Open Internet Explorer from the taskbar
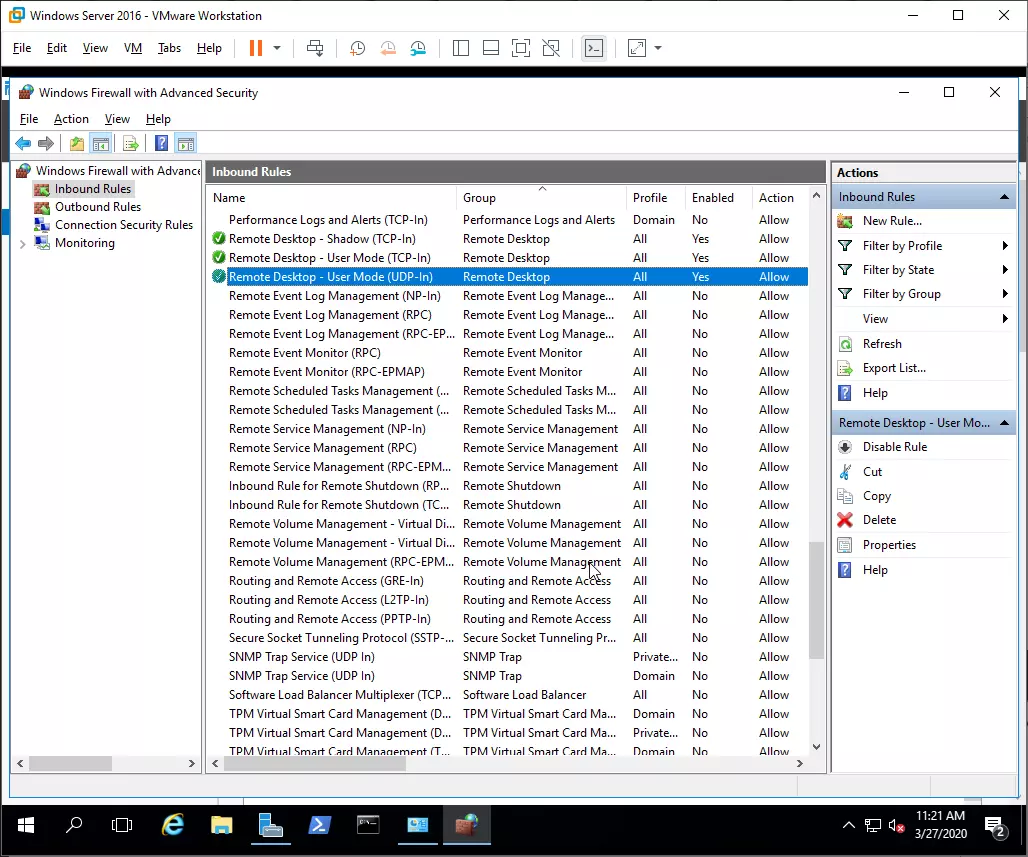1028x857 pixels. [172, 825]
